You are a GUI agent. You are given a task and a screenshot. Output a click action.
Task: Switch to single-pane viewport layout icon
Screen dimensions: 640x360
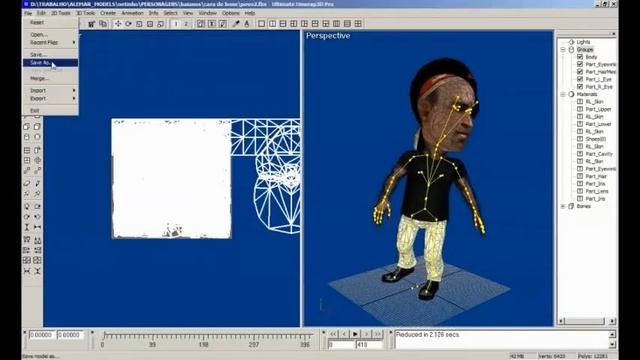pos(262,24)
